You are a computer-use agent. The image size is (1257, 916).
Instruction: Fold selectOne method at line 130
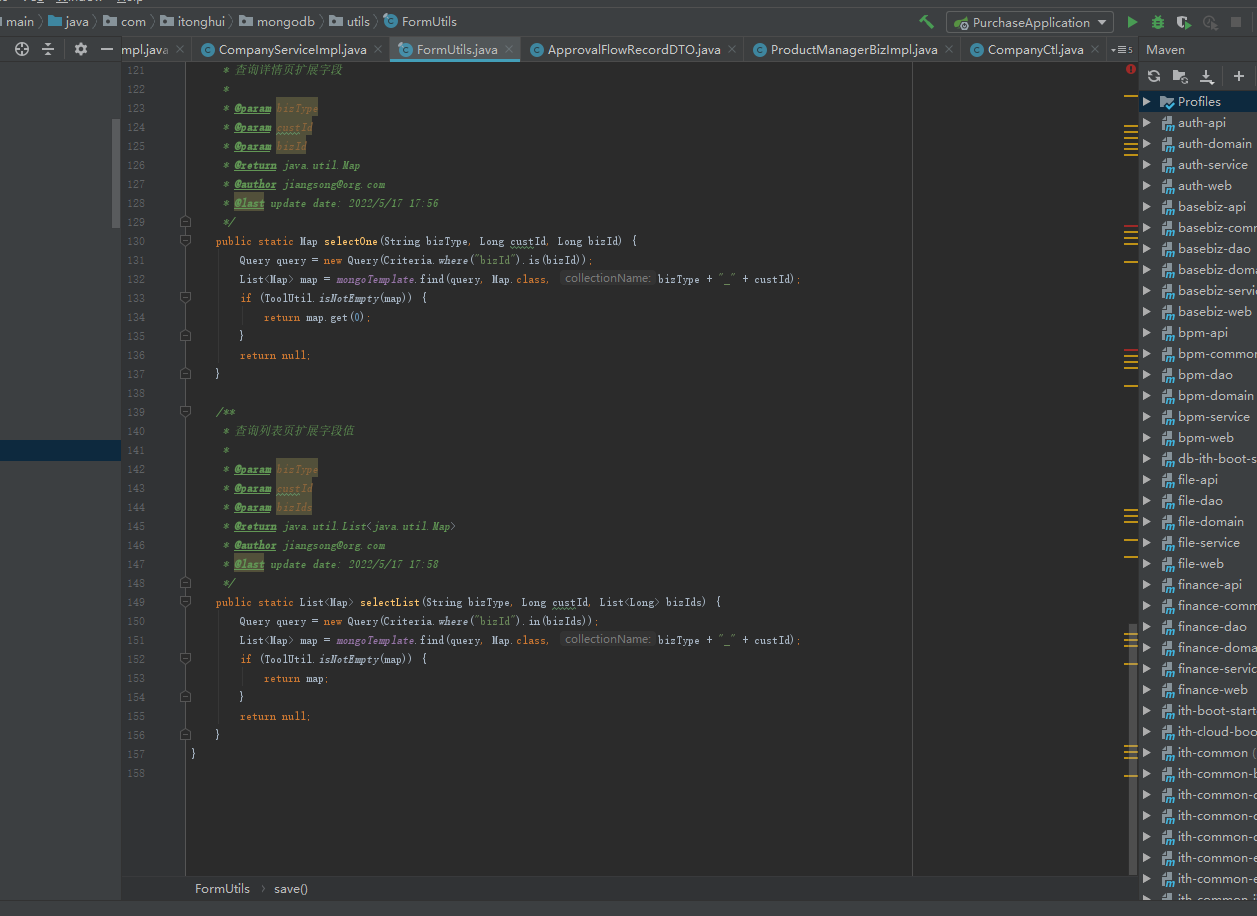[185, 241]
